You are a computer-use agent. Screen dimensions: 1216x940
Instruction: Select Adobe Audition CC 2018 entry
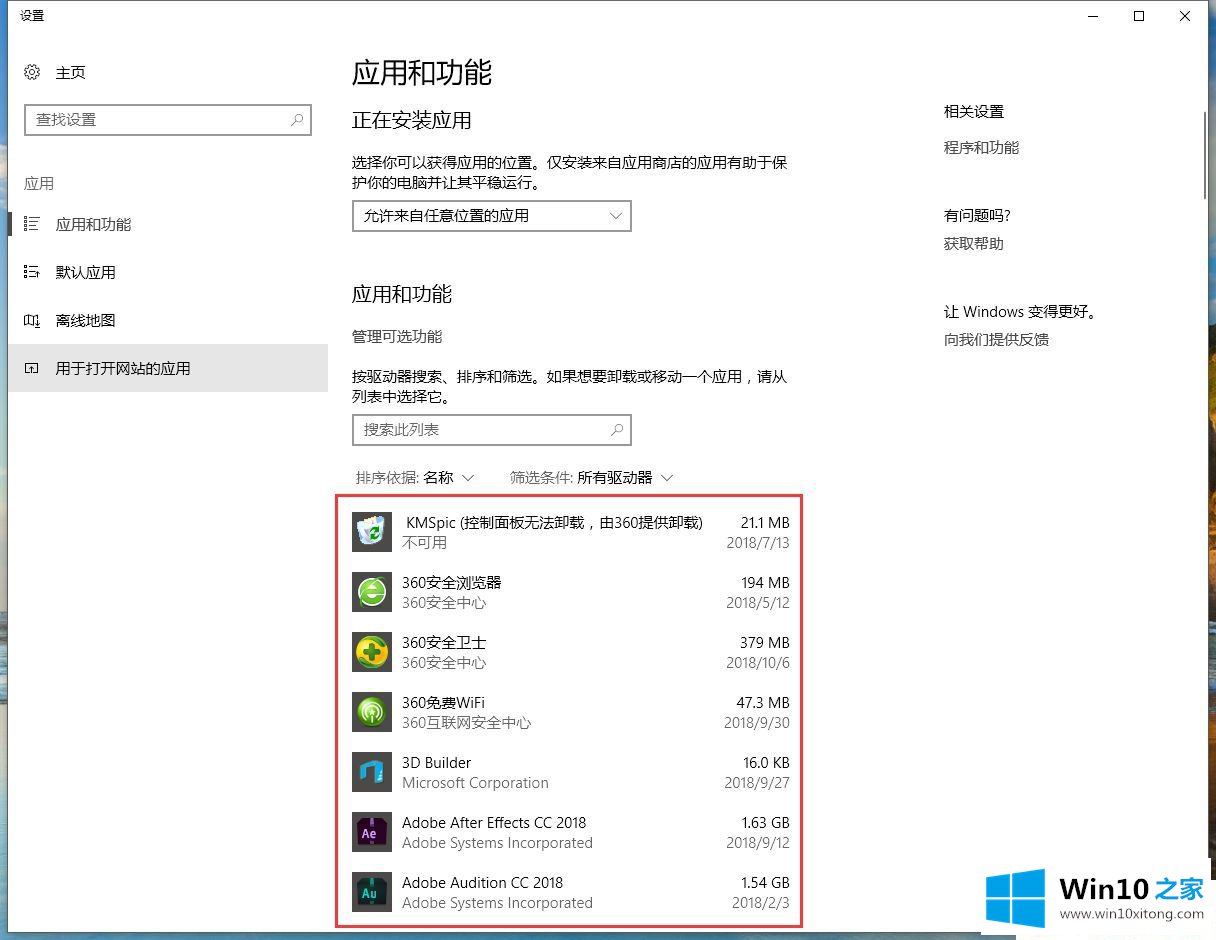(x=570, y=892)
